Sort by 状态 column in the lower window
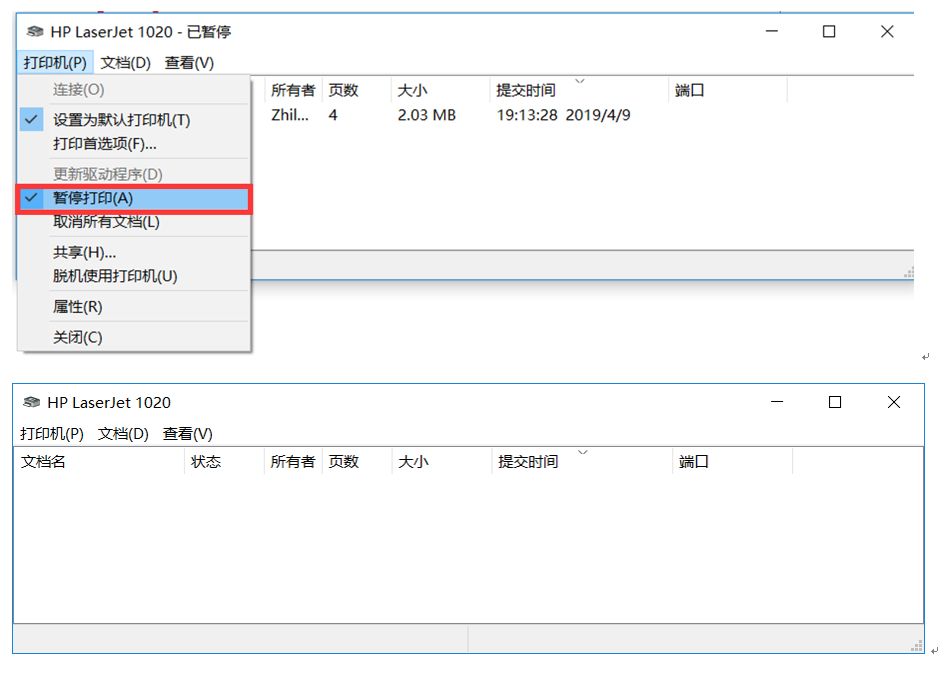The height and width of the screenshot is (675, 950). (224, 462)
